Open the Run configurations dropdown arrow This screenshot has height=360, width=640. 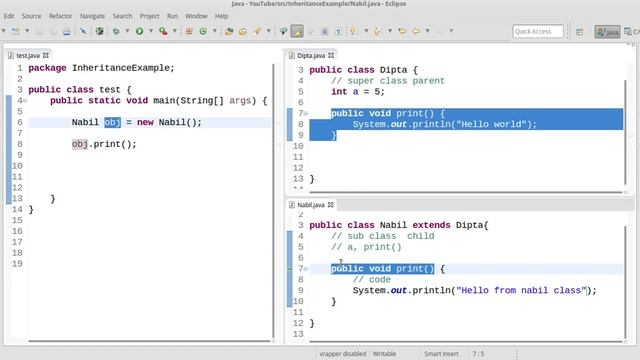point(151,31)
